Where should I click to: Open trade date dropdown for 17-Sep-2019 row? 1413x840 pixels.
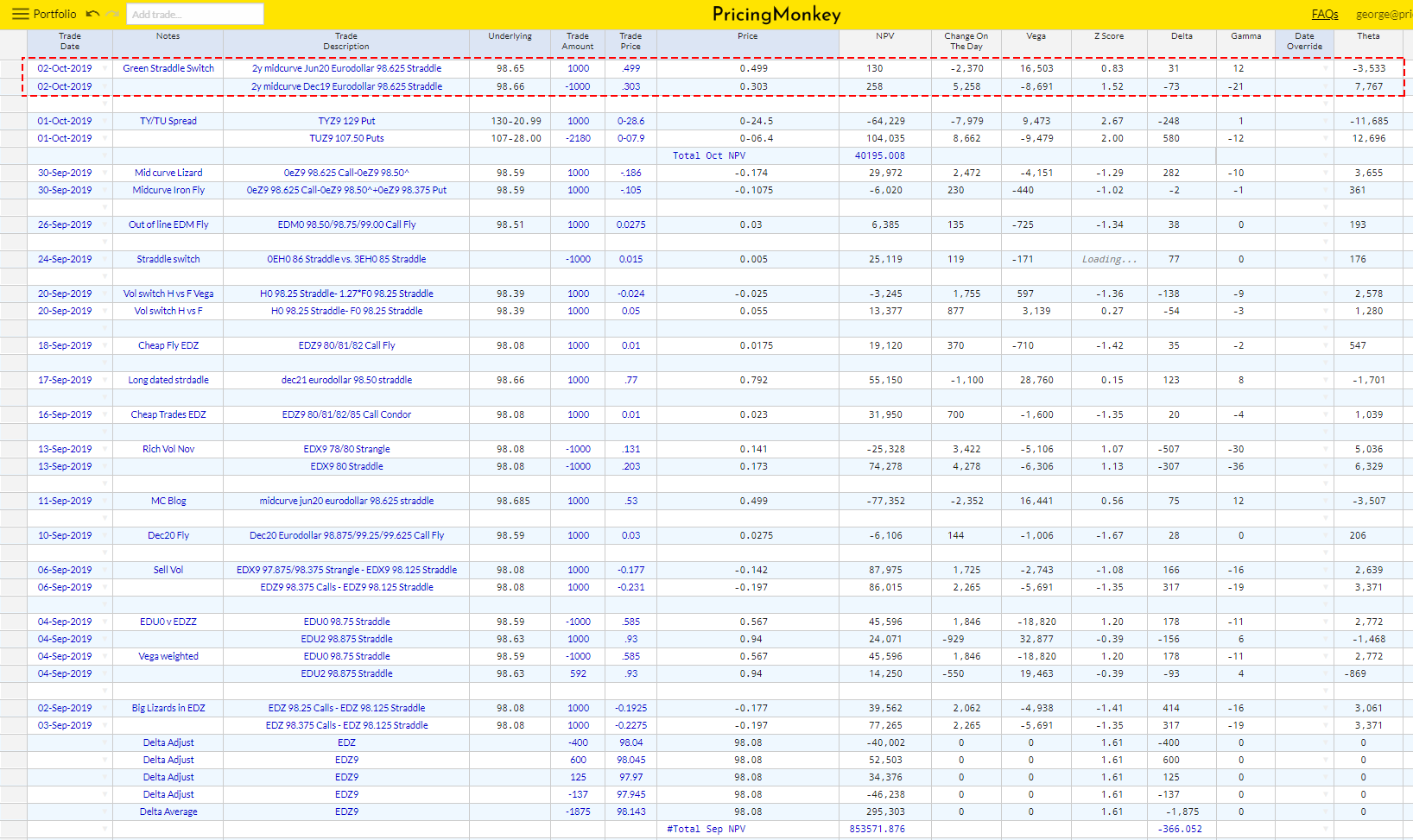[105, 380]
